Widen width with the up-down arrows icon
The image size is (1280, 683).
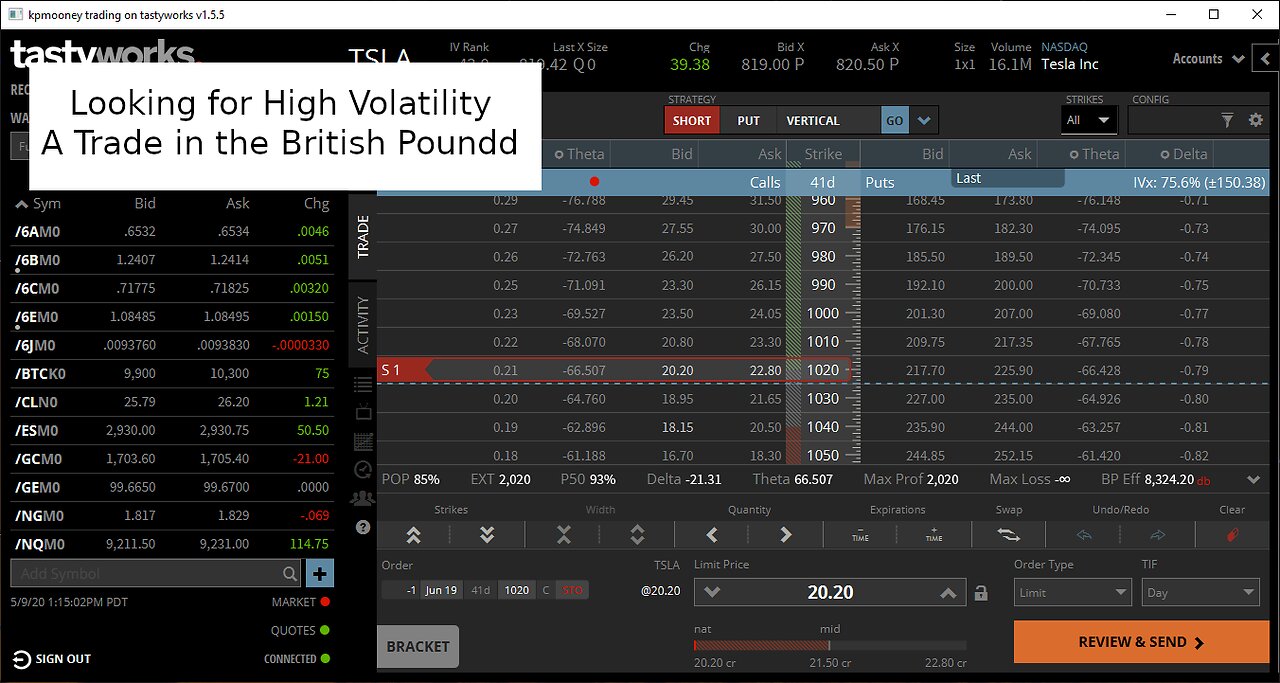[x=637, y=535]
